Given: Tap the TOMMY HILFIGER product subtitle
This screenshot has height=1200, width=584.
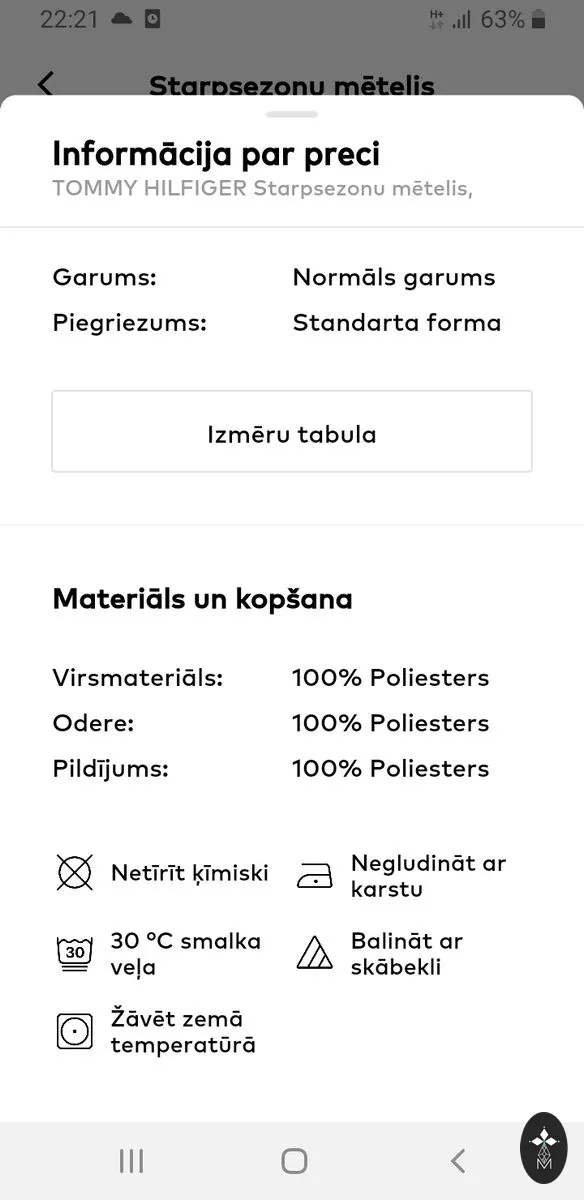Looking at the screenshot, I should pos(262,188).
